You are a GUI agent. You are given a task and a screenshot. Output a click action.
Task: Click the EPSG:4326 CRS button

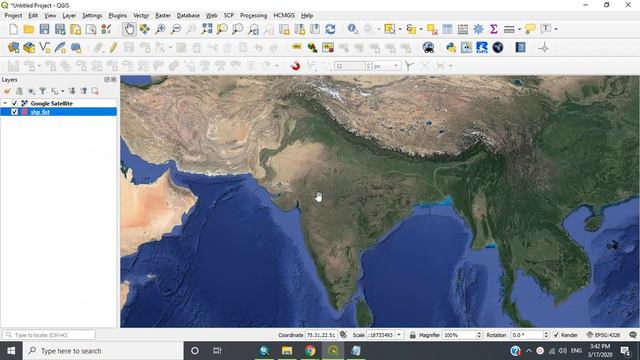click(x=603, y=335)
